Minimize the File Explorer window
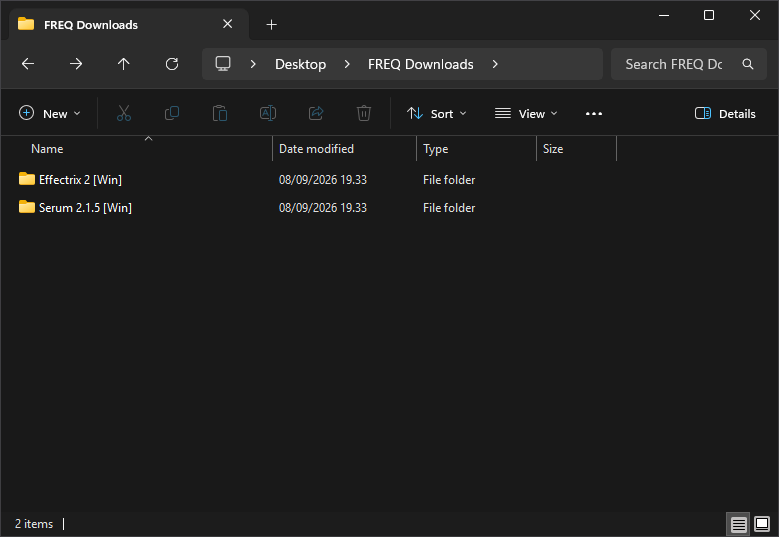This screenshot has width=779, height=537. pos(664,15)
